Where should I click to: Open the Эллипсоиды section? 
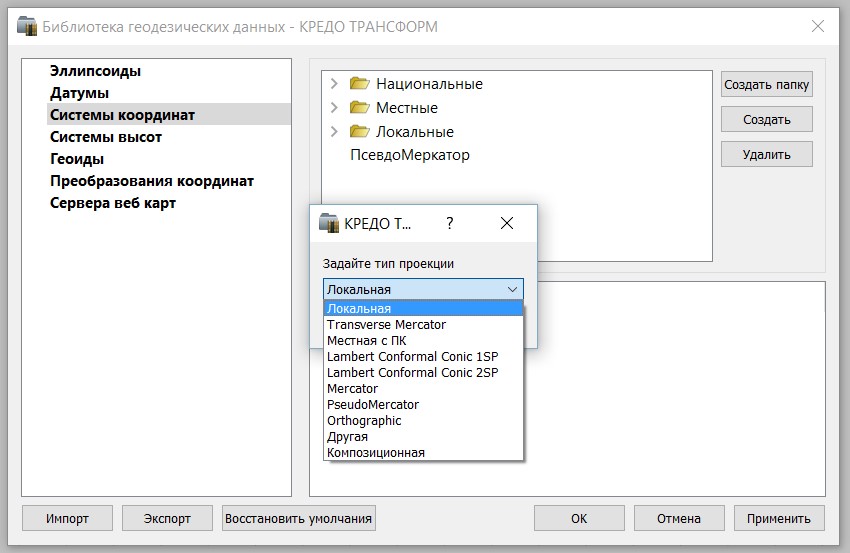click(x=95, y=71)
